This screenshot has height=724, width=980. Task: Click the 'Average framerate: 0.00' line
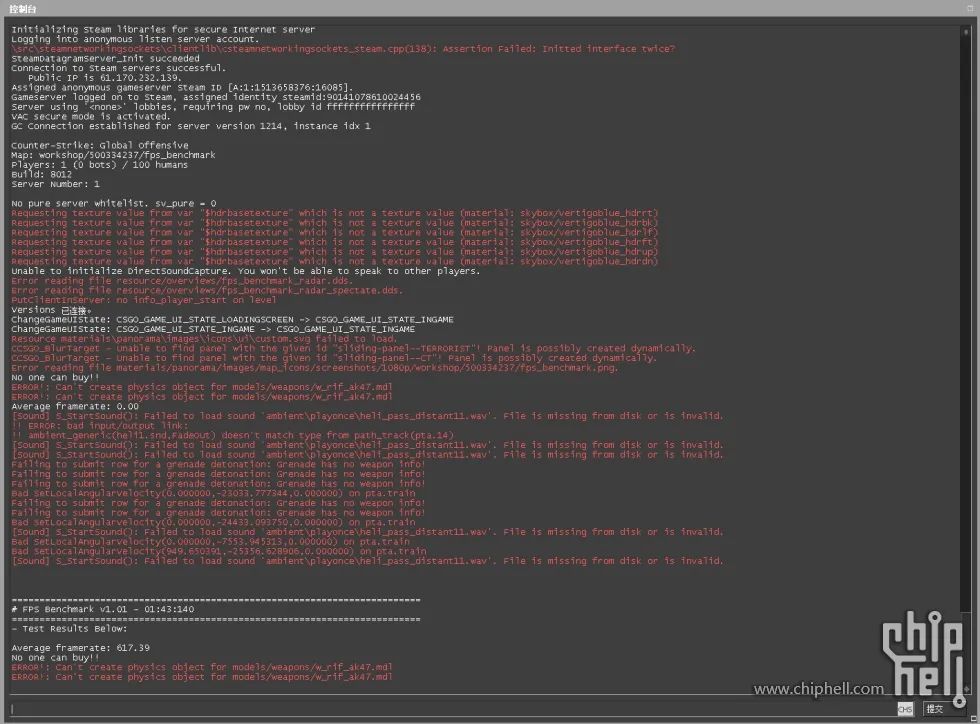pos(75,406)
